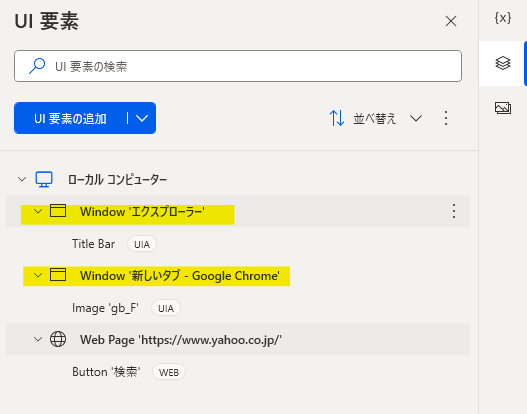Click in the UI 要素の検索 field
Screen dimensions: 527x414
(x=238, y=66)
